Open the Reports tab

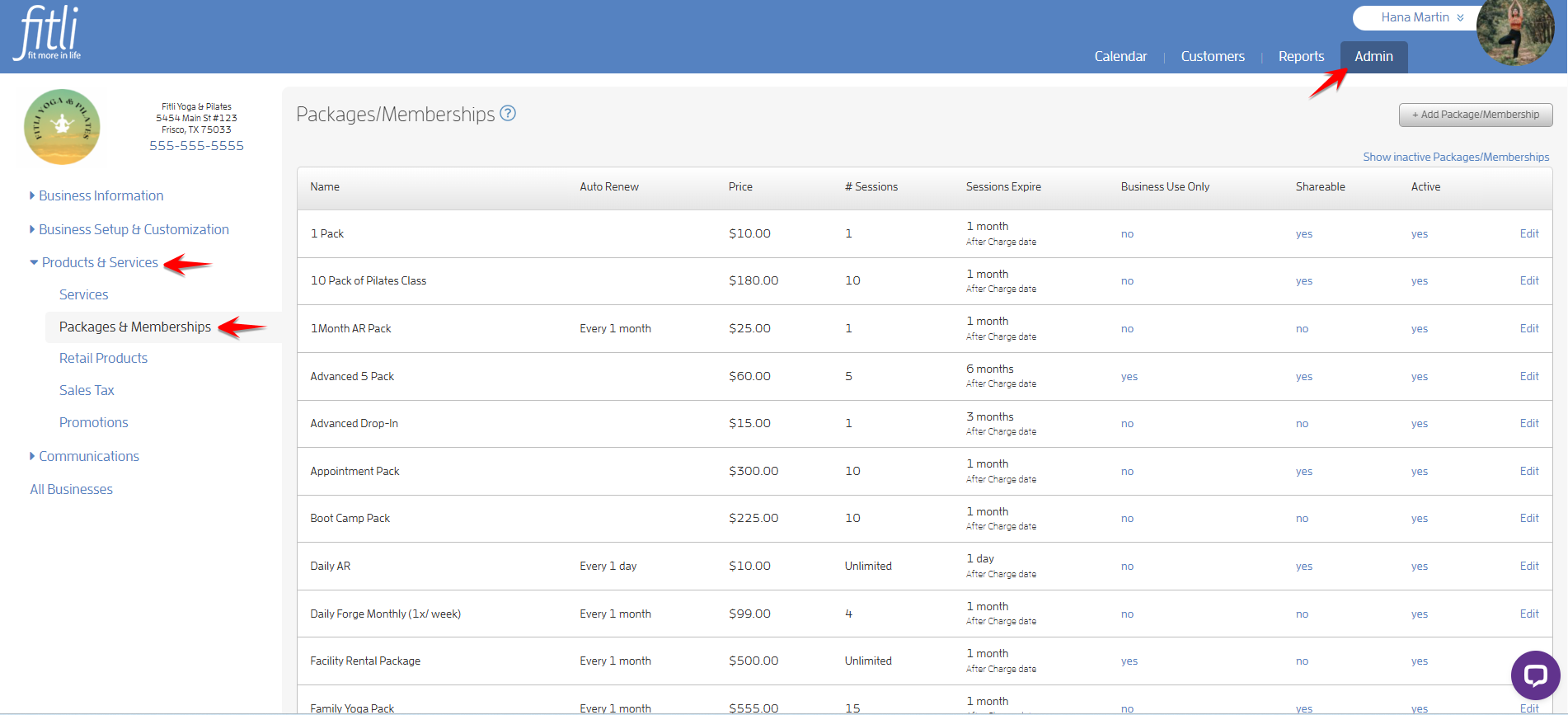coord(1301,56)
